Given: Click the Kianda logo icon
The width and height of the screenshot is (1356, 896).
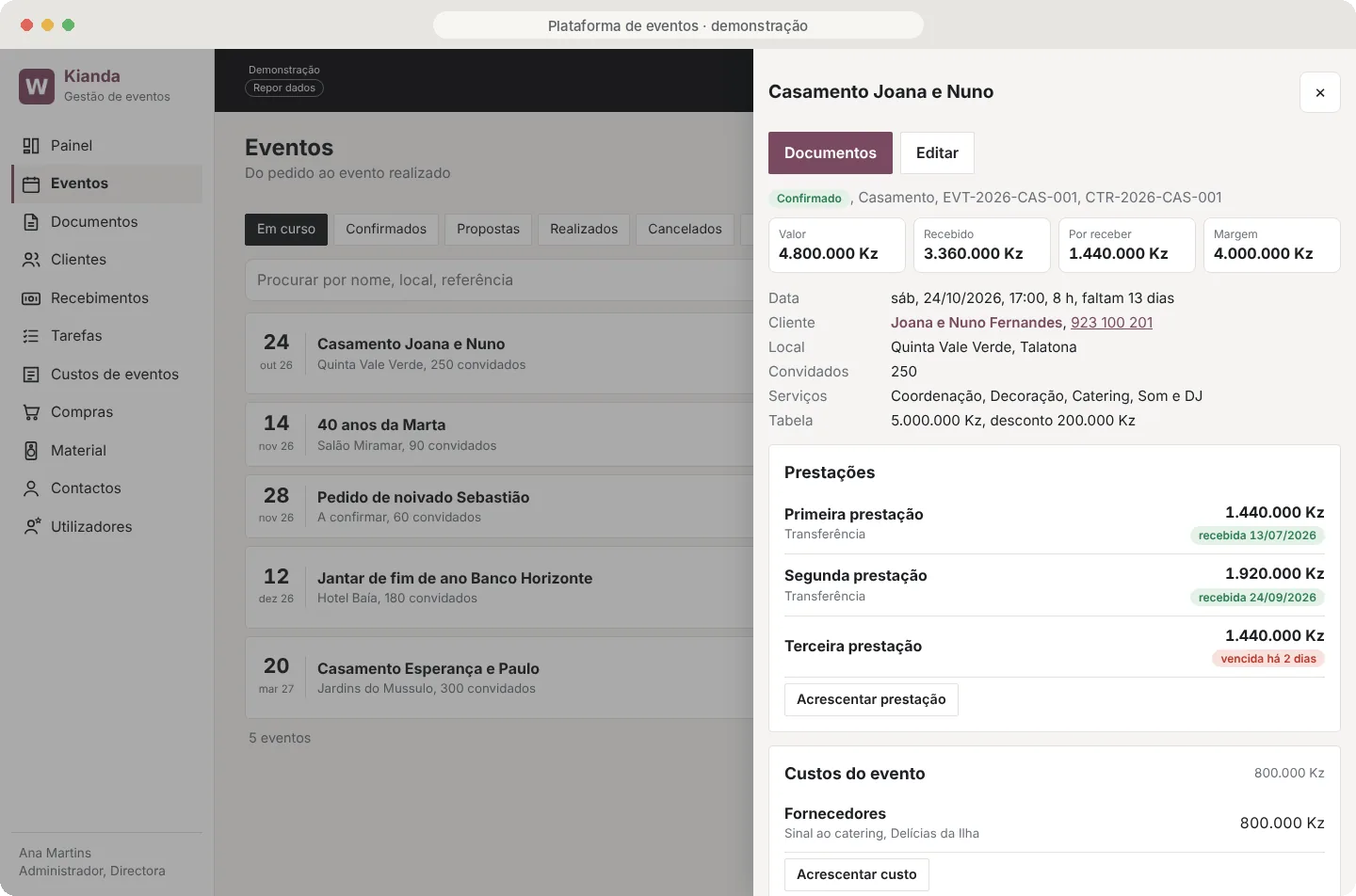Looking at the screenshot, I should (37, 87).
